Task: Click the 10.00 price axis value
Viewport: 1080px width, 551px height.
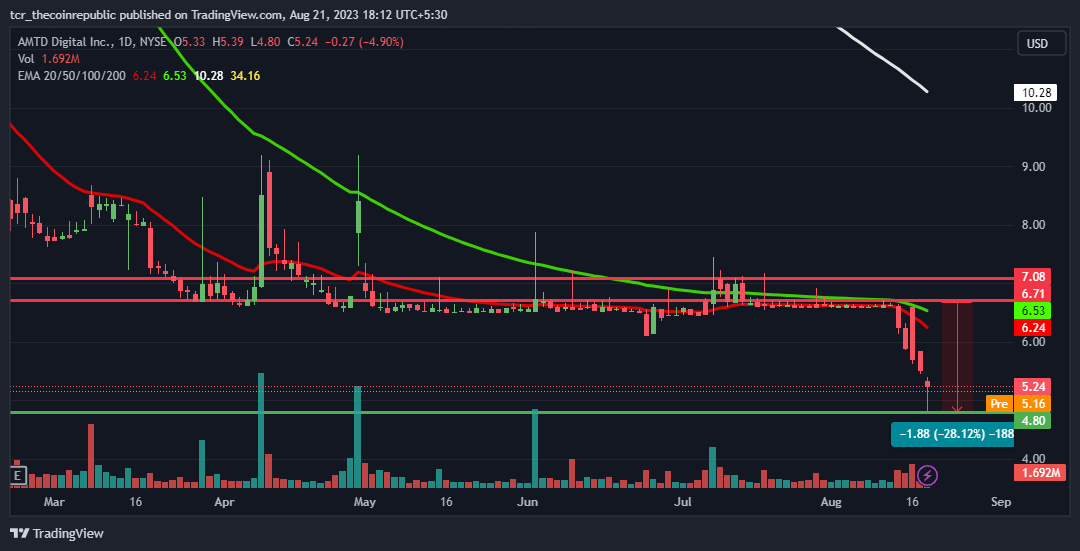Action: pyautogui.click(x=1037, y=108)
